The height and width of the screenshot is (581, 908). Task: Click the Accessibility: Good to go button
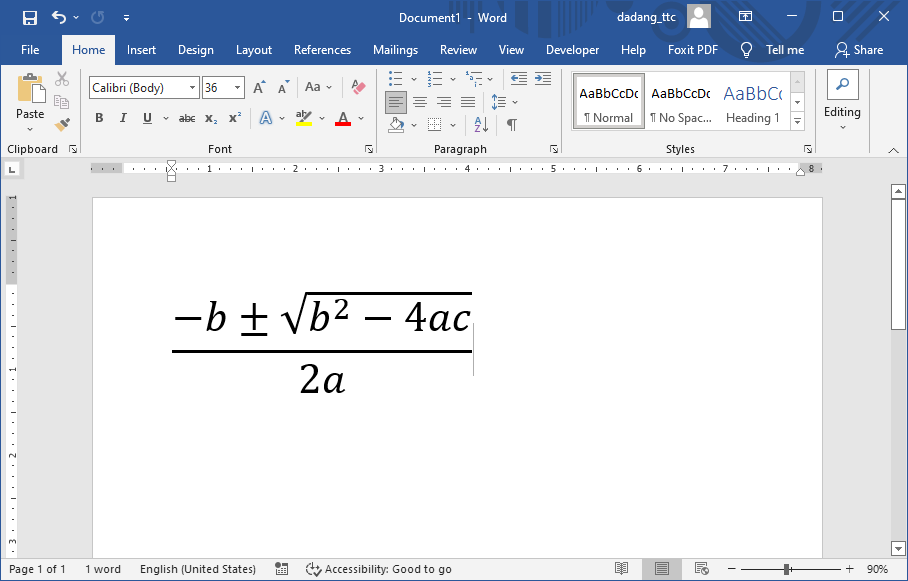coord(379,569)
